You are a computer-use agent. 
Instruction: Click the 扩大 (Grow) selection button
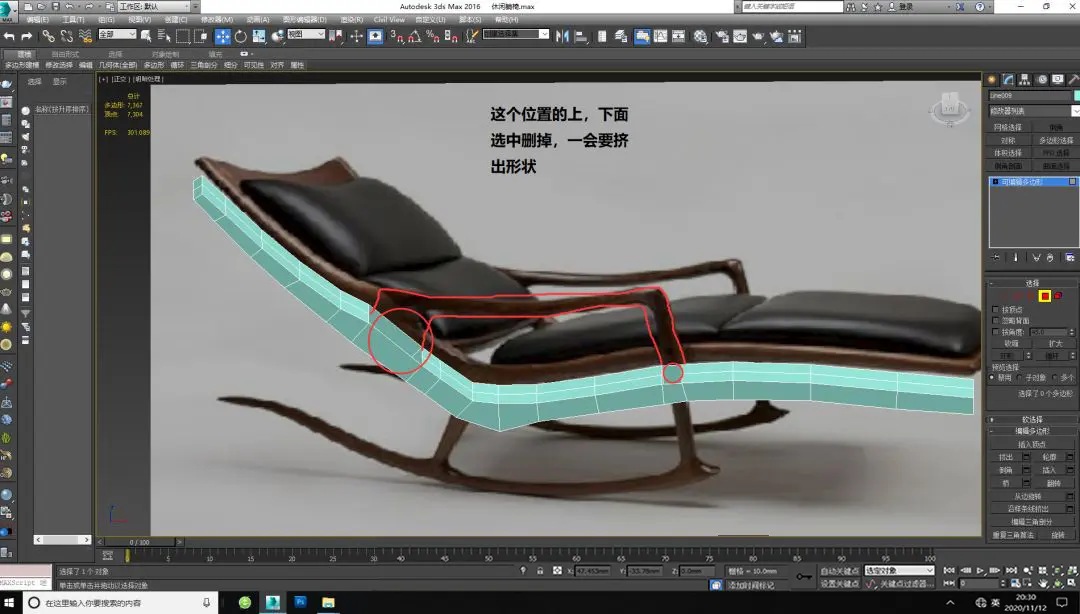[x=1055, y=342]
